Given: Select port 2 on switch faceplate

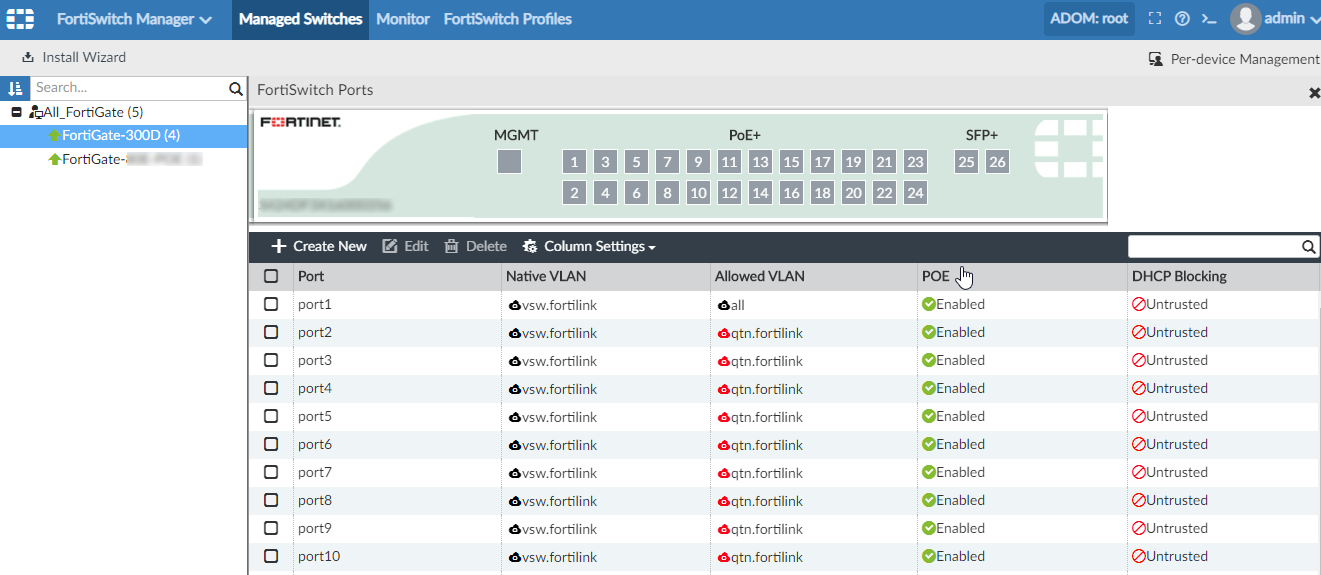Looking at the screenshot, I should coord(574,193).
